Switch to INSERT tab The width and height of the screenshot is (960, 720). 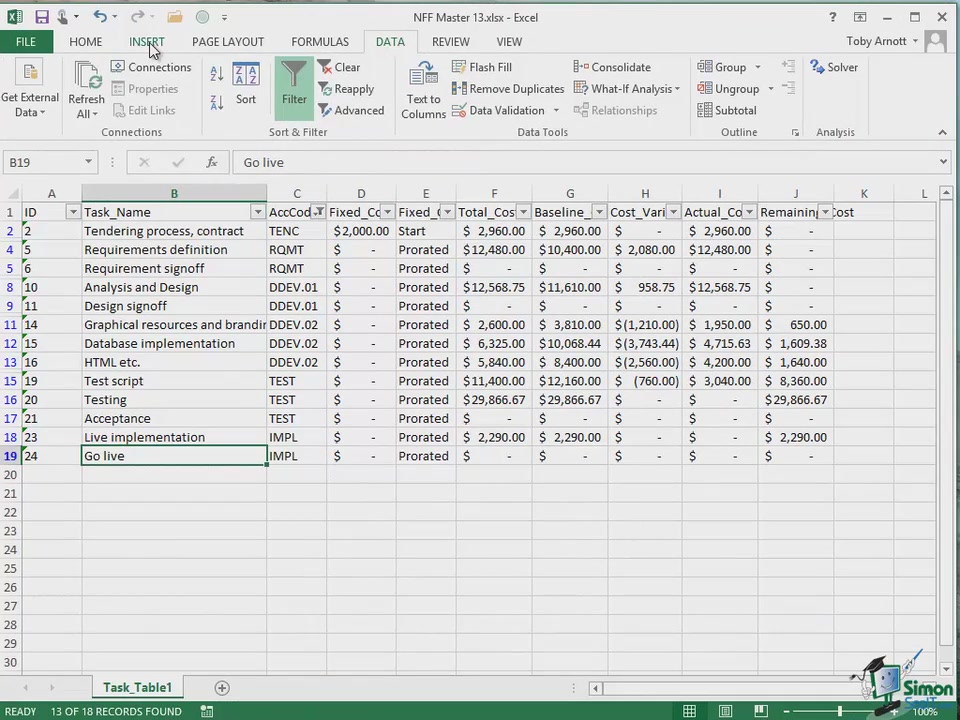tap(147, 42)
